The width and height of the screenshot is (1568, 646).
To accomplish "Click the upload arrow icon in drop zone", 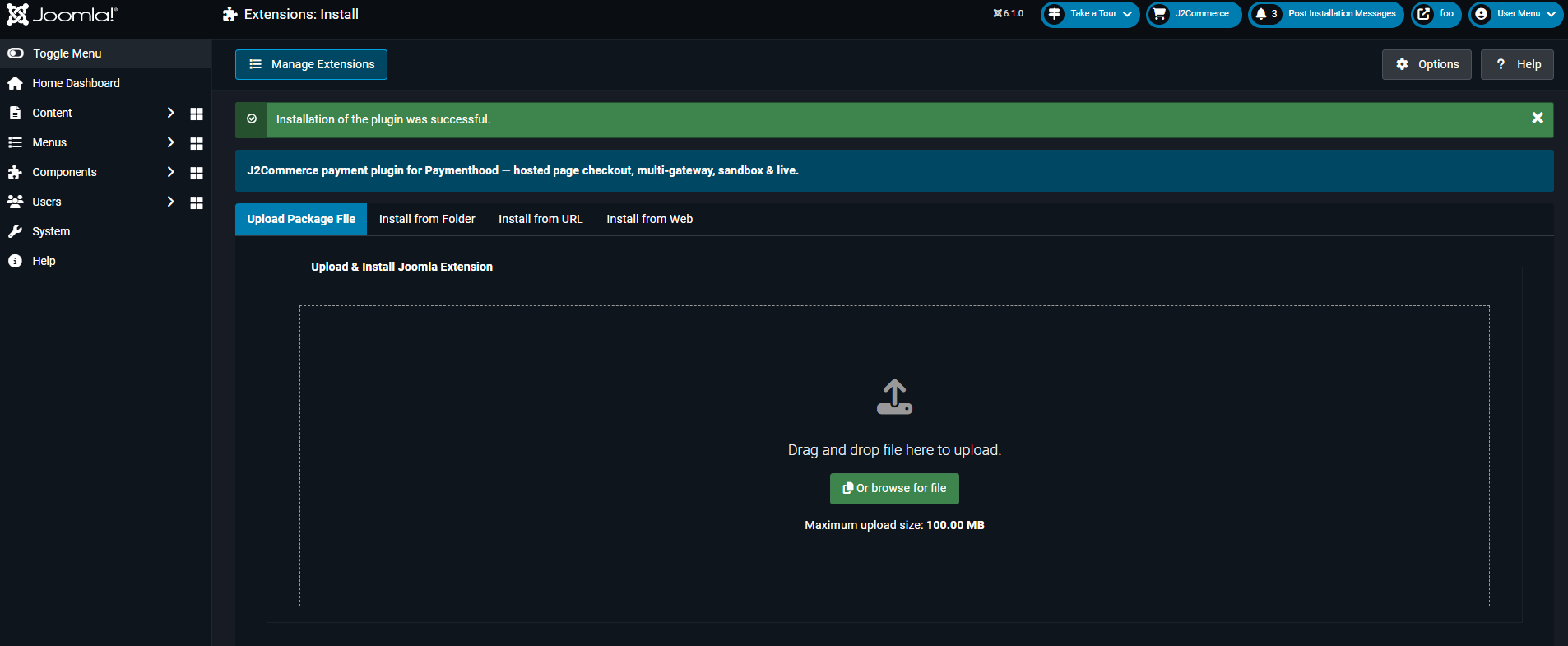I will 894,397.
